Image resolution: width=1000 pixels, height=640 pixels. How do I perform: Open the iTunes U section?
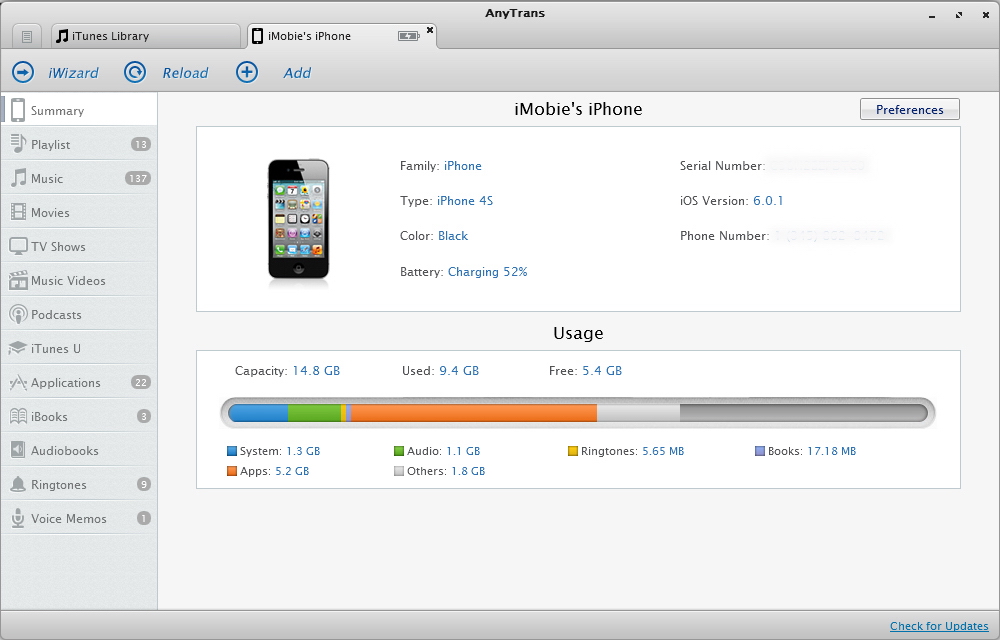pyautogui.click(x=56, y=349)
